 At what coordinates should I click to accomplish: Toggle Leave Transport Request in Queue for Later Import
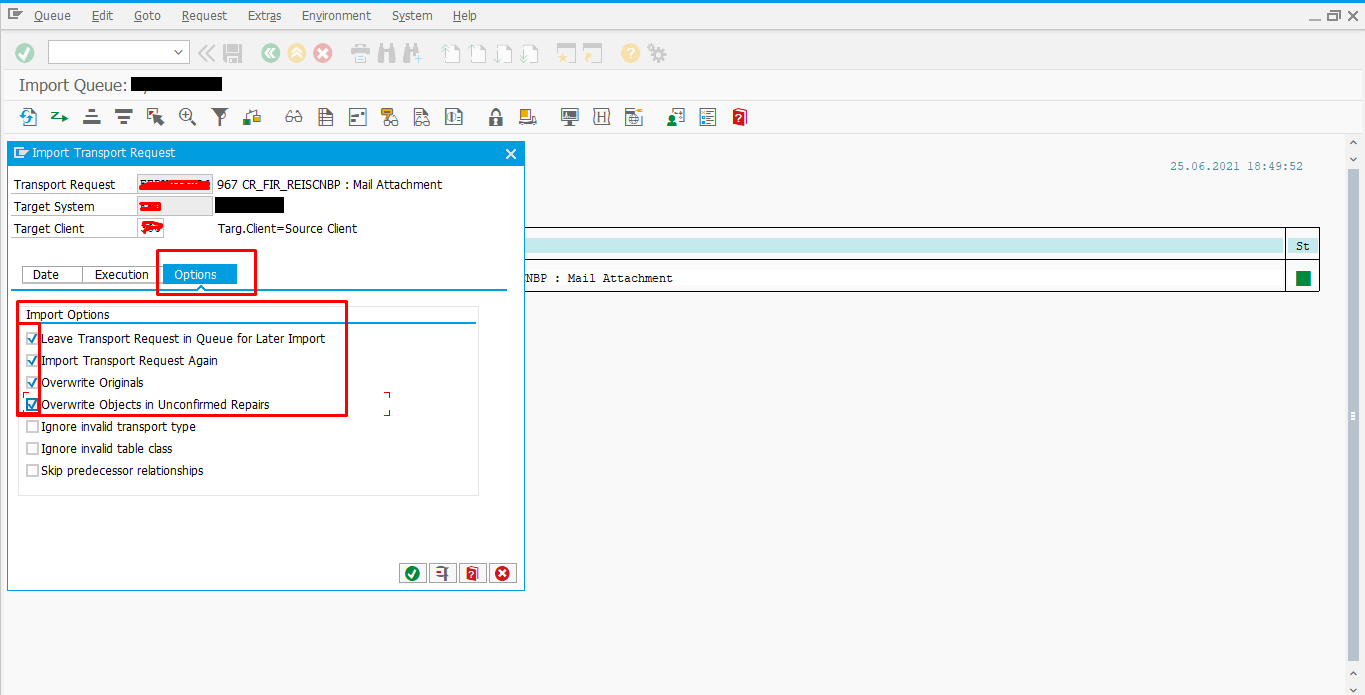pos(32,339)
